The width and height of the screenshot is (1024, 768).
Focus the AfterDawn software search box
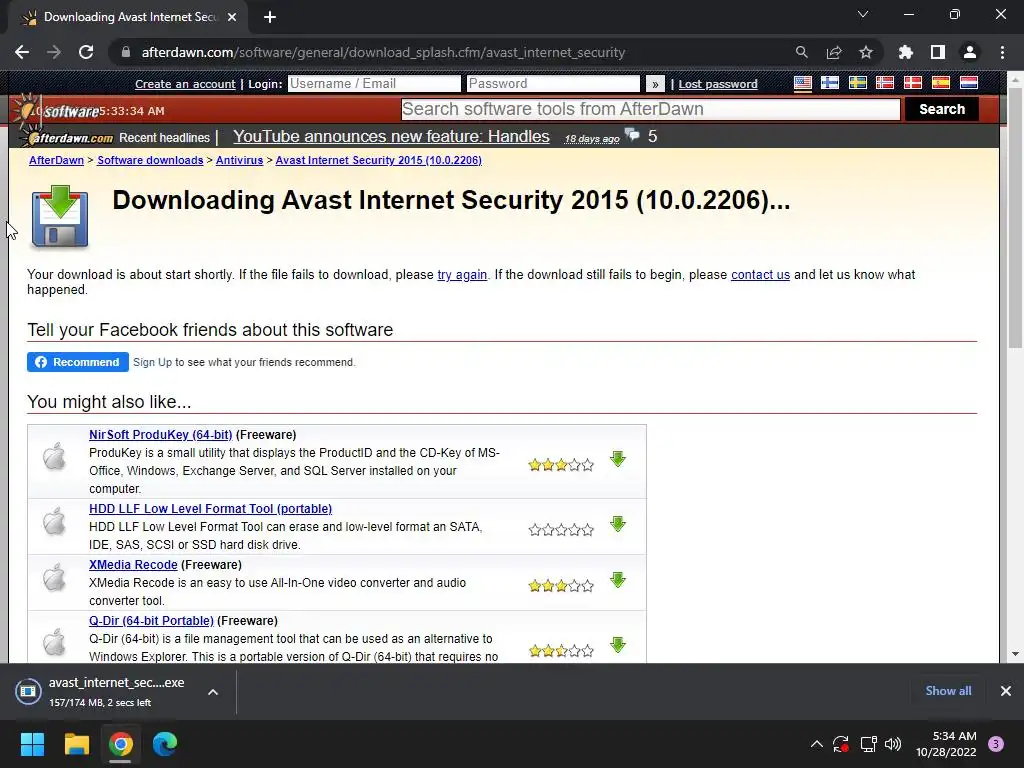[x=650, y=109]
